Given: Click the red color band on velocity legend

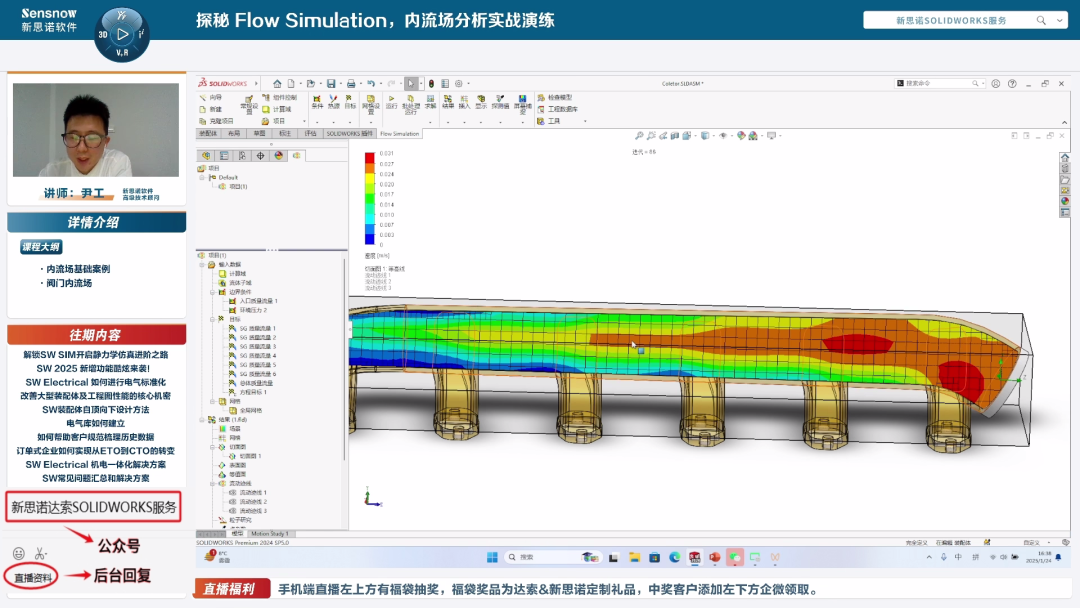Looking at the screenshot, I should click(x=370, y=158).
